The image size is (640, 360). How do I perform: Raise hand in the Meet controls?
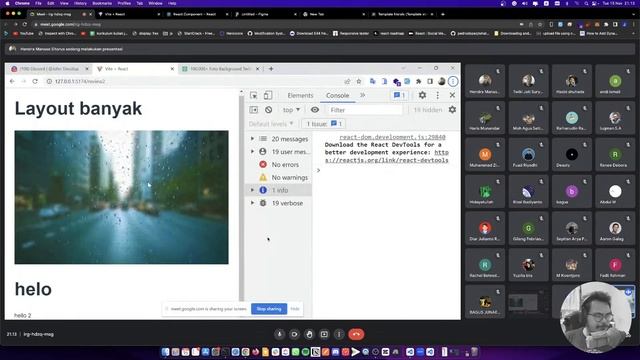pos(309,334)
